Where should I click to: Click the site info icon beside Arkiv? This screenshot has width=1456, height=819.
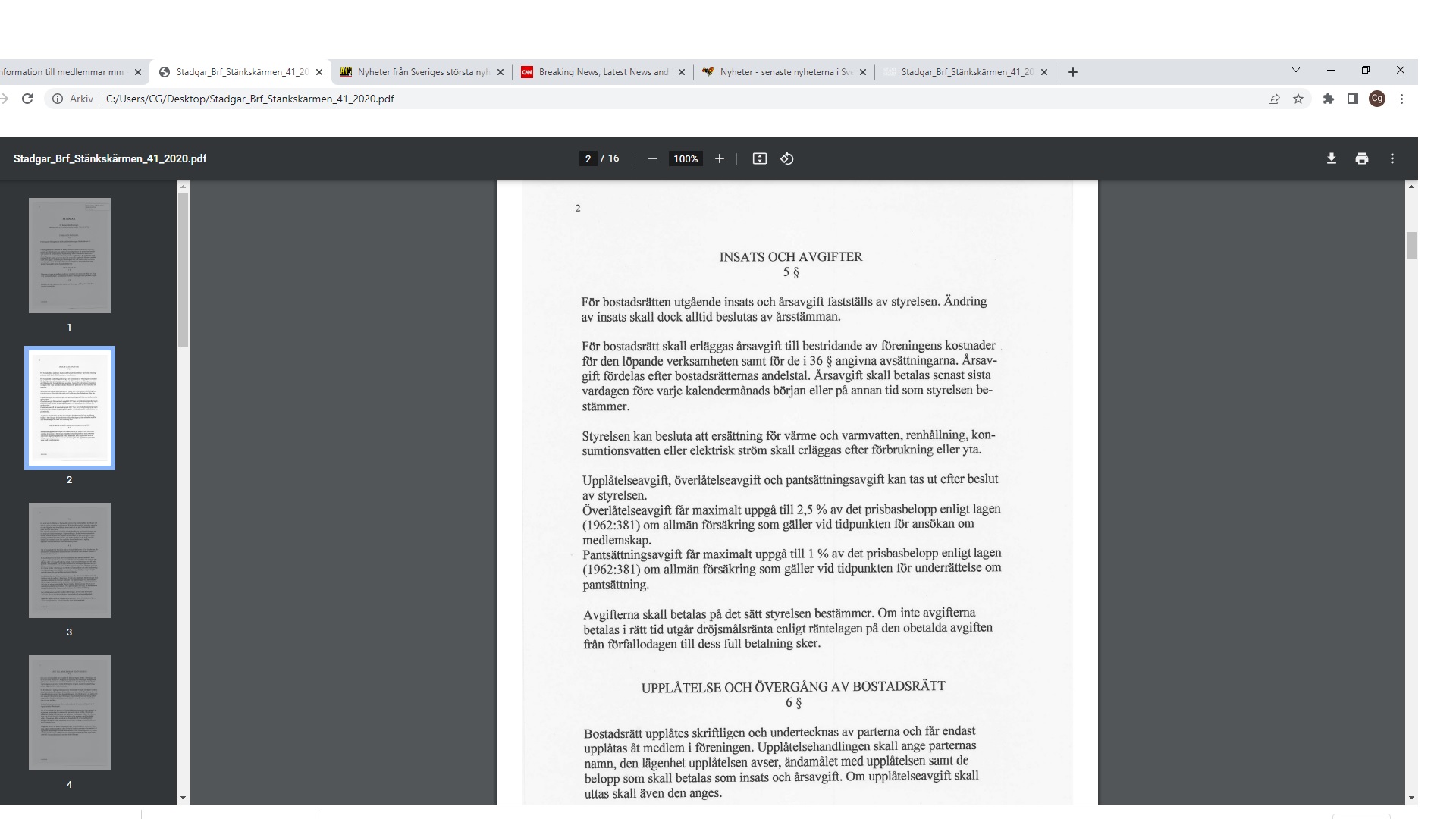(57, 99)
